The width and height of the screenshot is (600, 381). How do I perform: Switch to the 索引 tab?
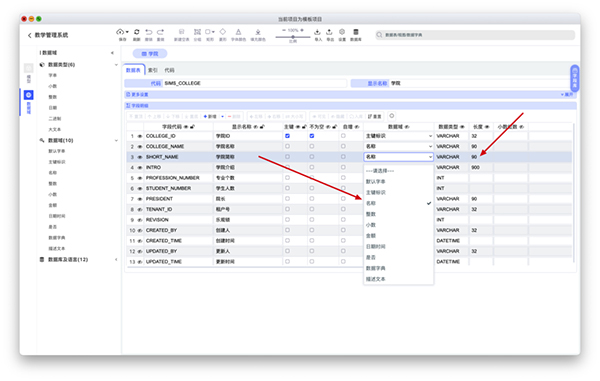coord(153,70)
